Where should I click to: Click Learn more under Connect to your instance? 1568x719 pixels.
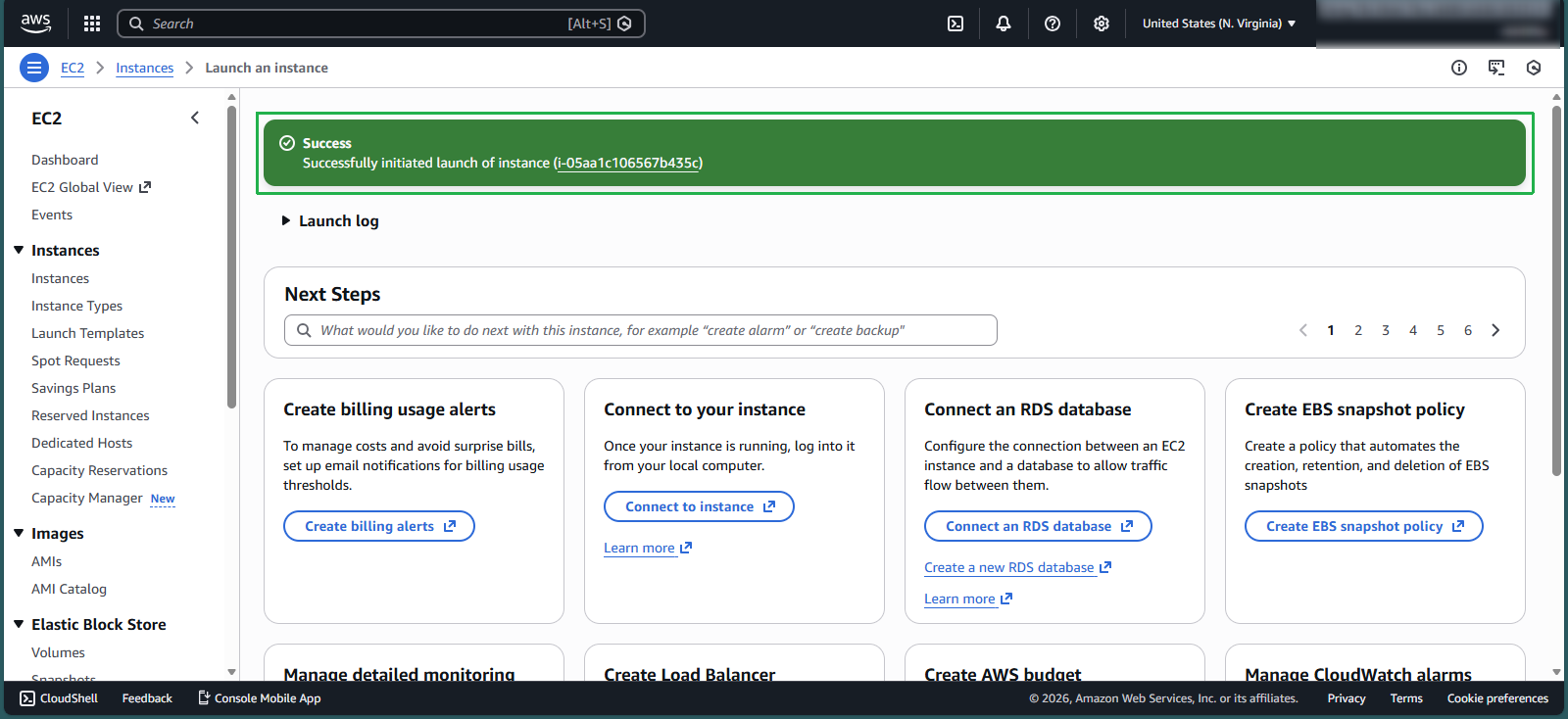coord(639,548)
